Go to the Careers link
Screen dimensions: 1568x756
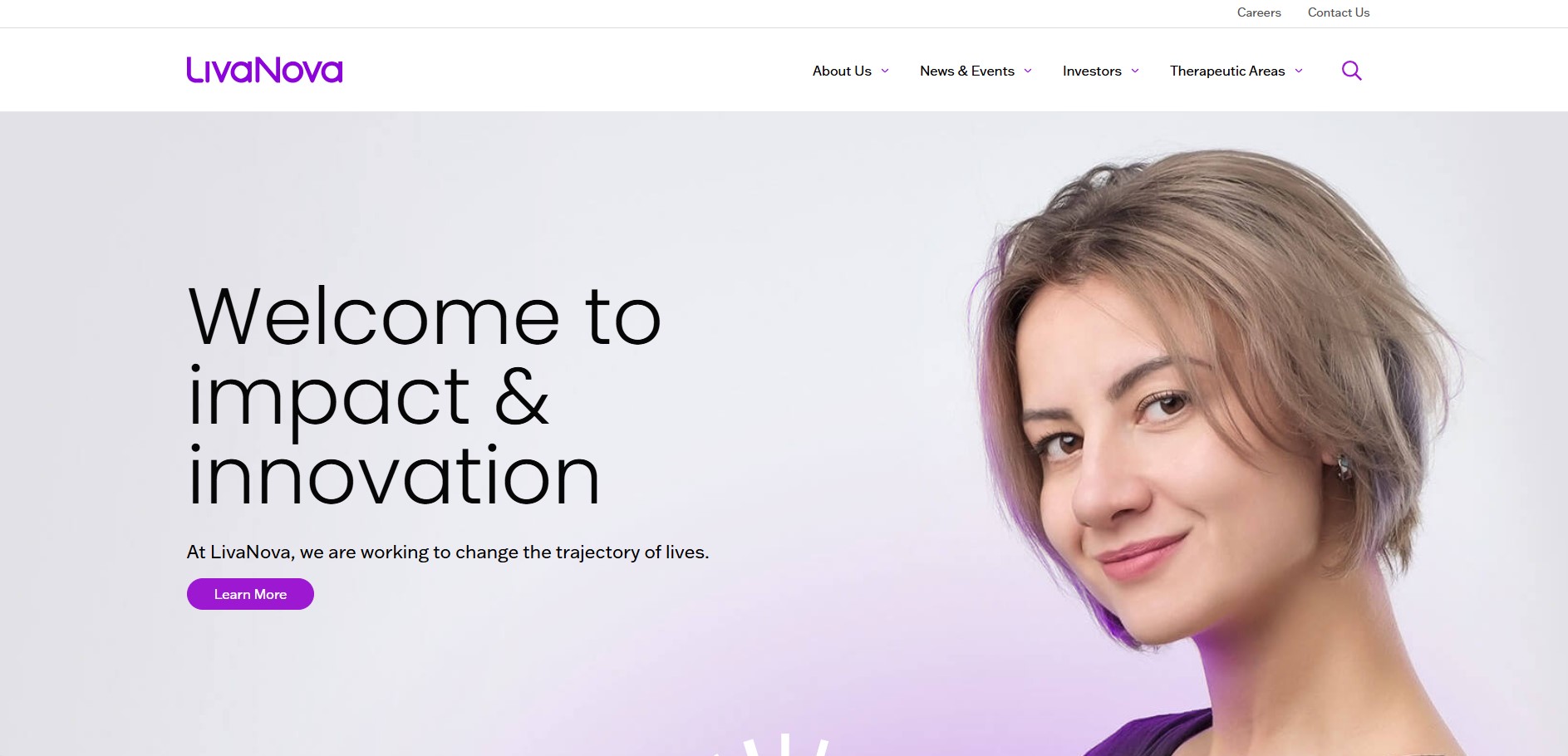[1259, 12]
